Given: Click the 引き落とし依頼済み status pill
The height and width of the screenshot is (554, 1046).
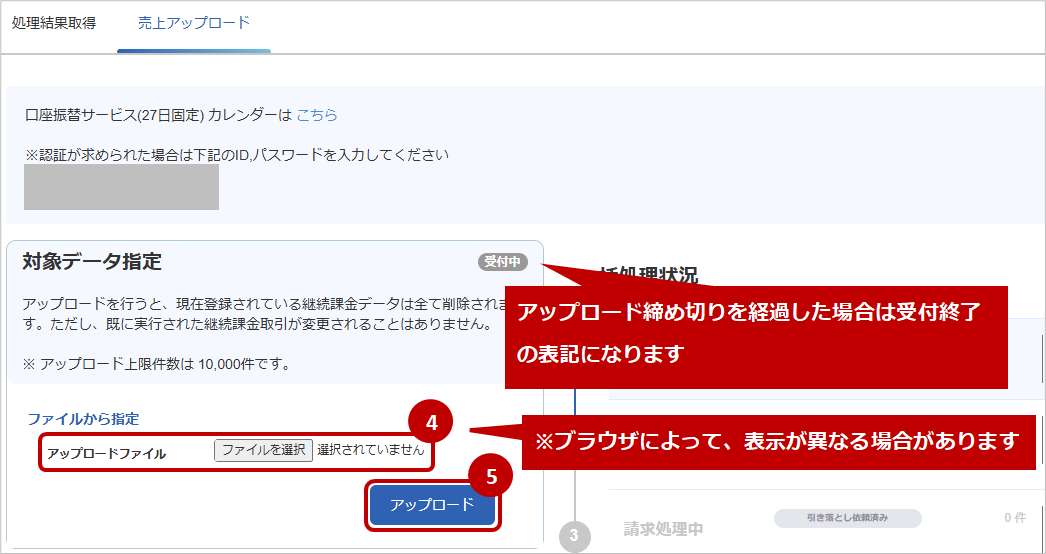Looking at the screenshot, I should coord(847,518).
